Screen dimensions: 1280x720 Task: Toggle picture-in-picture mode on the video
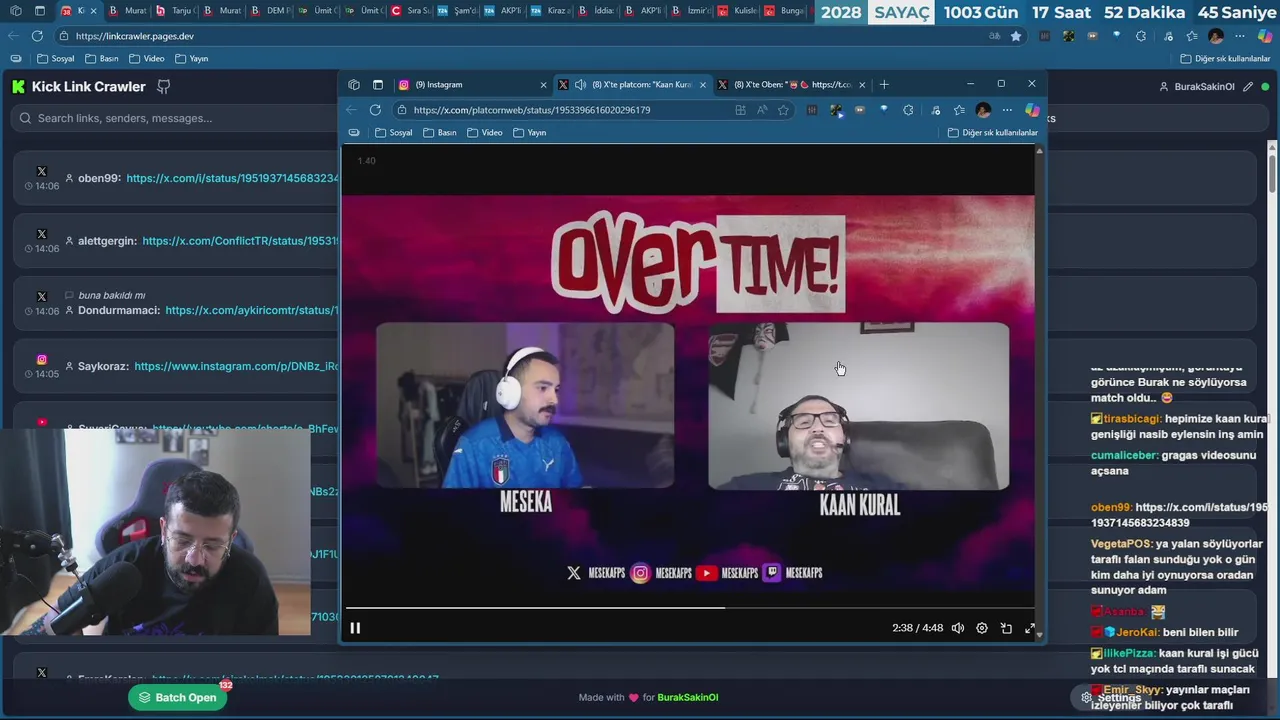pos(1006,628)
